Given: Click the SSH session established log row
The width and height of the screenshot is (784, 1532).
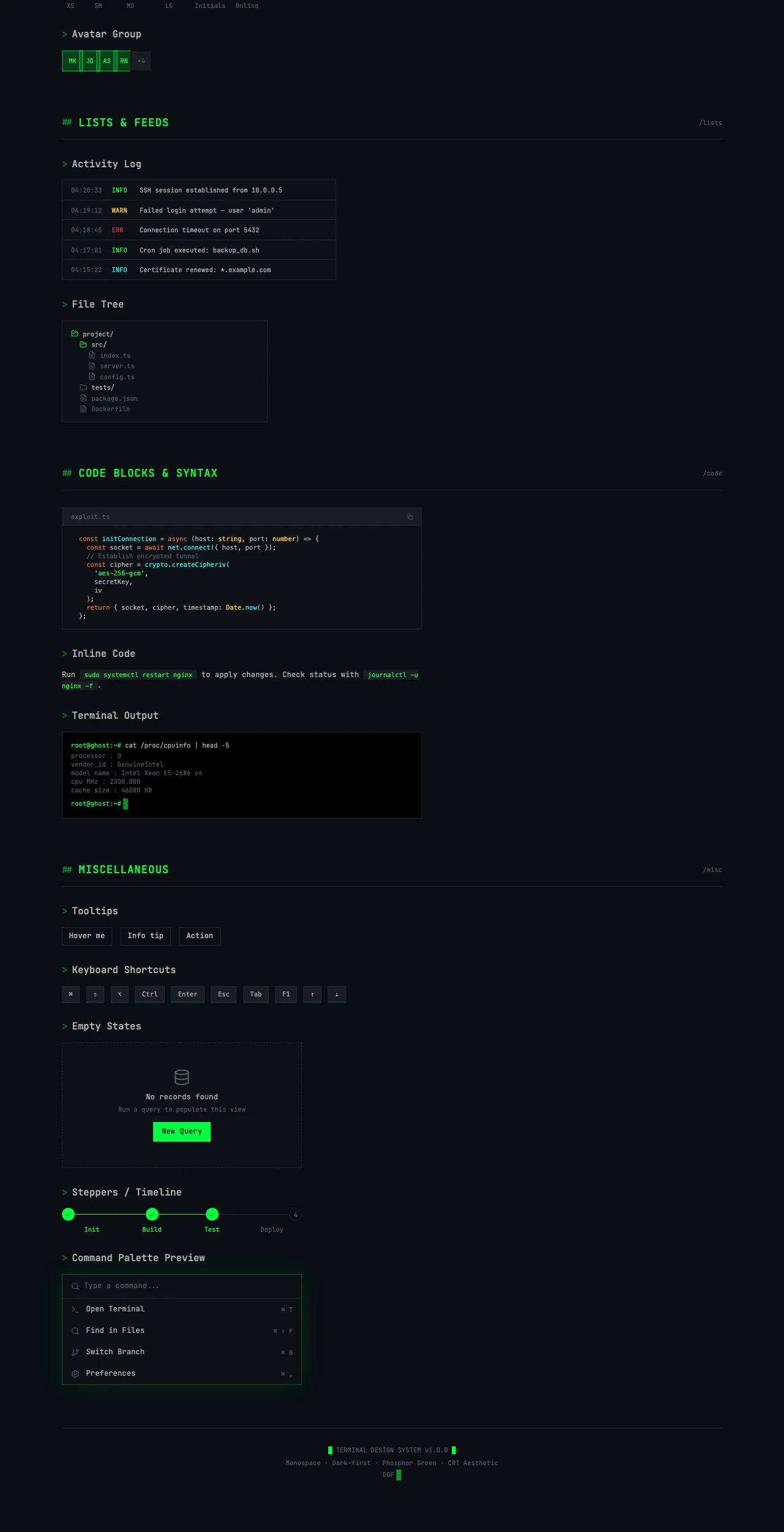Looking at the screenshot, I should pos(199,190).
